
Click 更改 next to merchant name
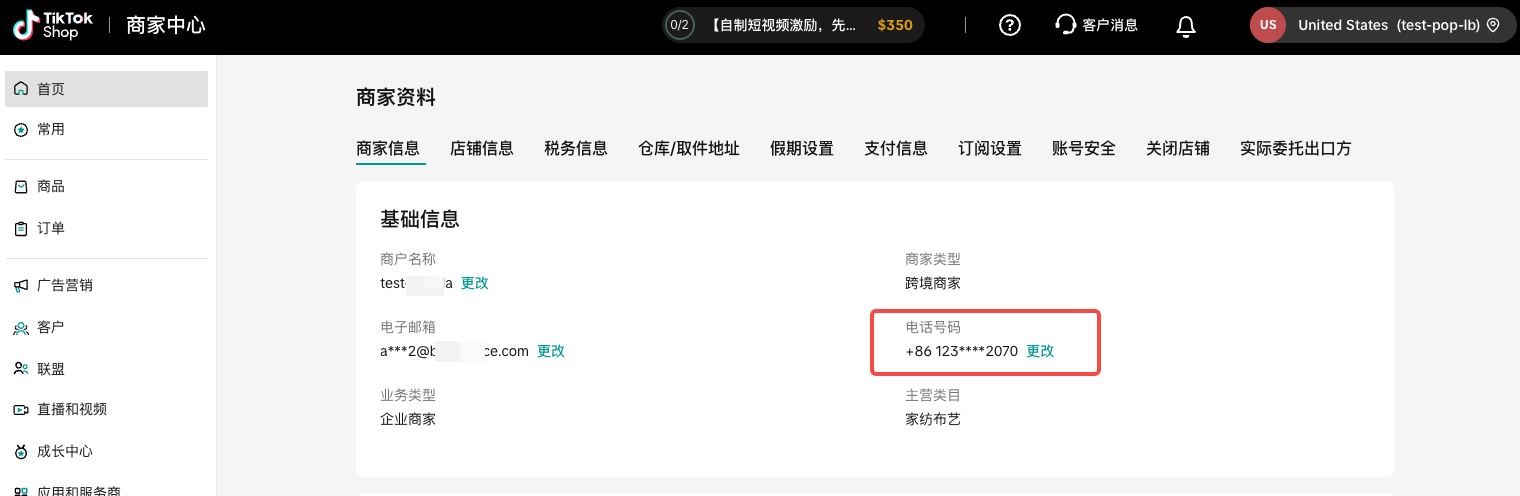click(475, 283)
